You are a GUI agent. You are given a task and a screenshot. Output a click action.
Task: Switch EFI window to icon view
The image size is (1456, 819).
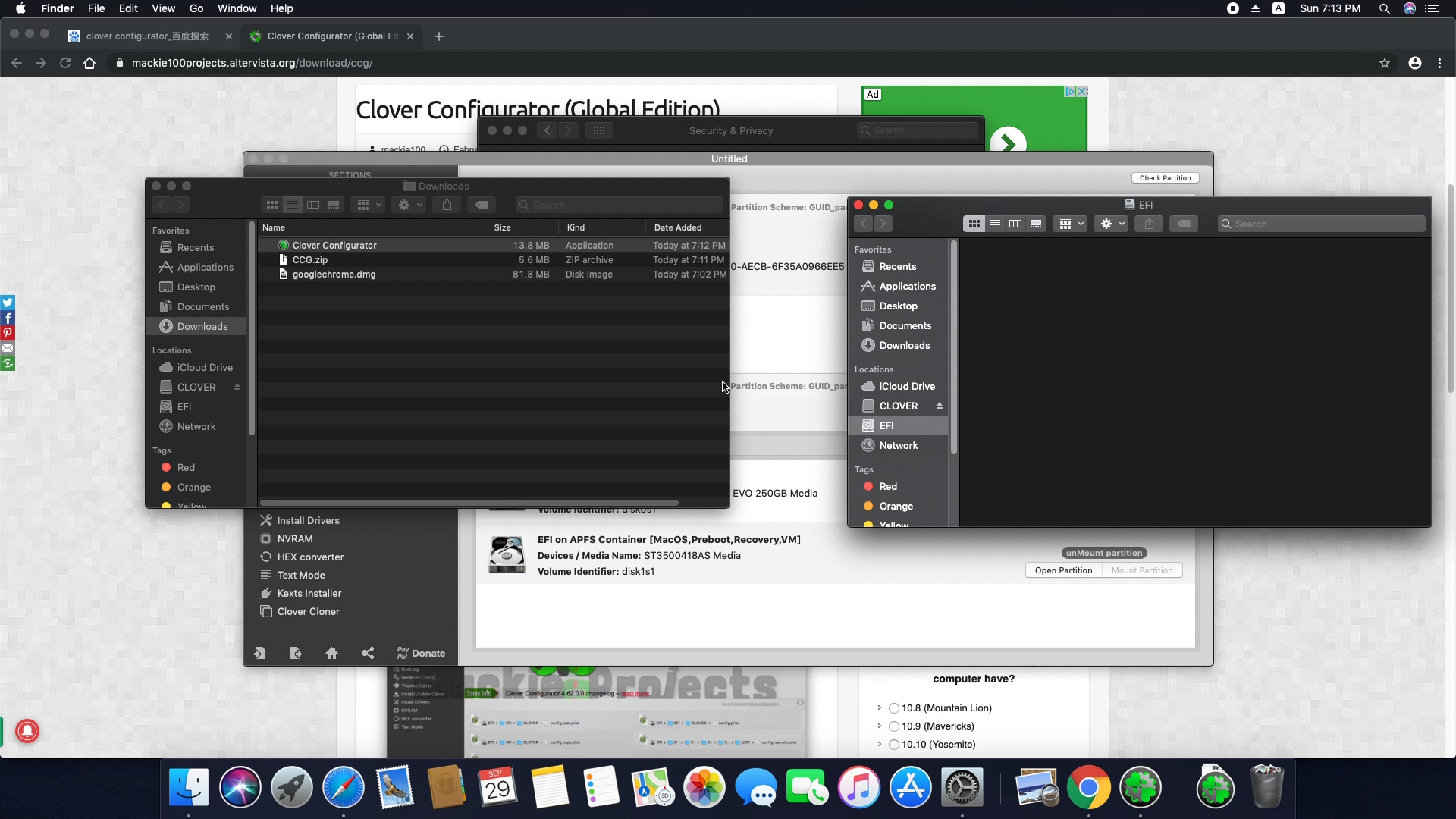974,224
